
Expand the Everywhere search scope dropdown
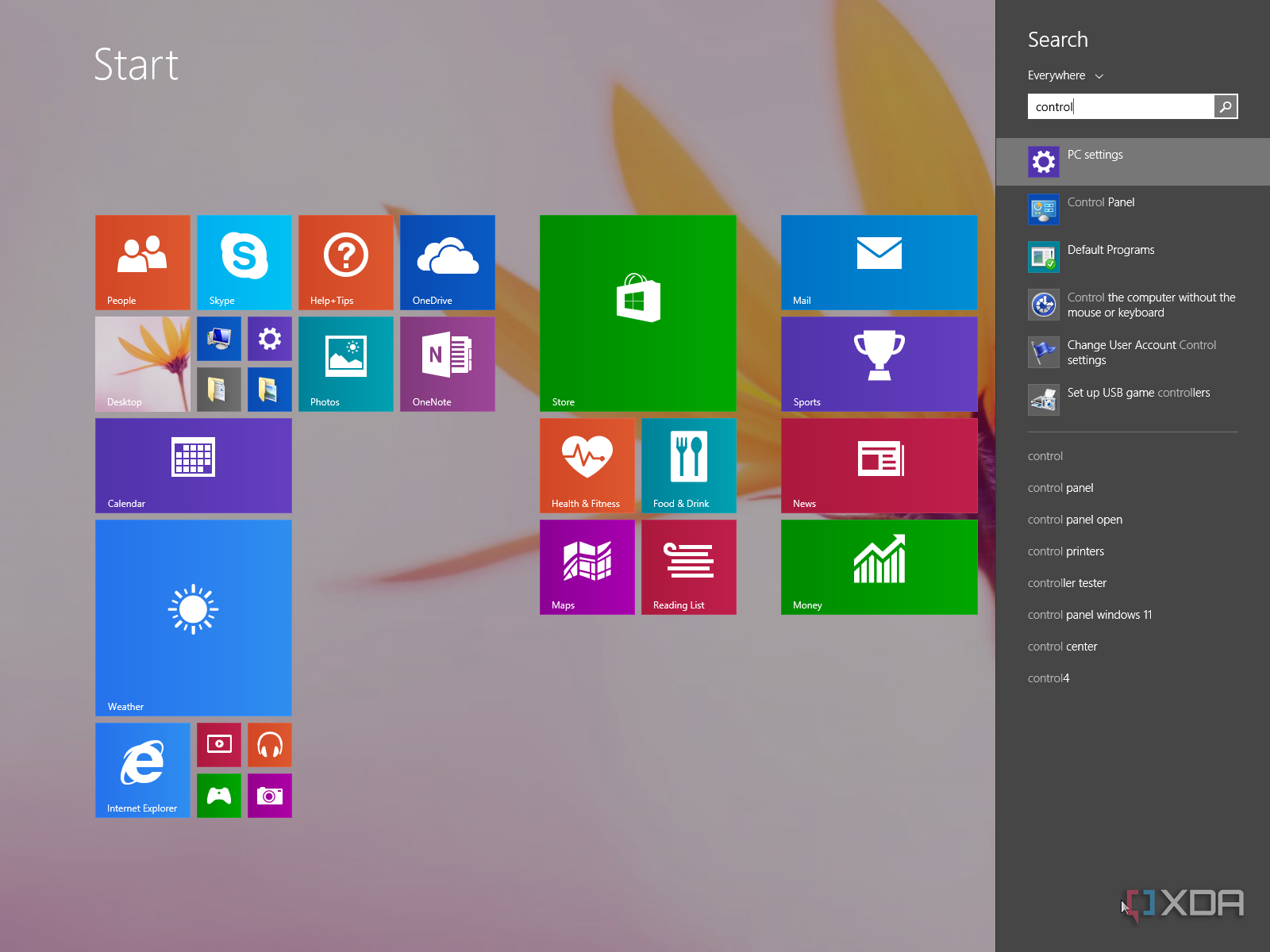[x=1065, y=75]
